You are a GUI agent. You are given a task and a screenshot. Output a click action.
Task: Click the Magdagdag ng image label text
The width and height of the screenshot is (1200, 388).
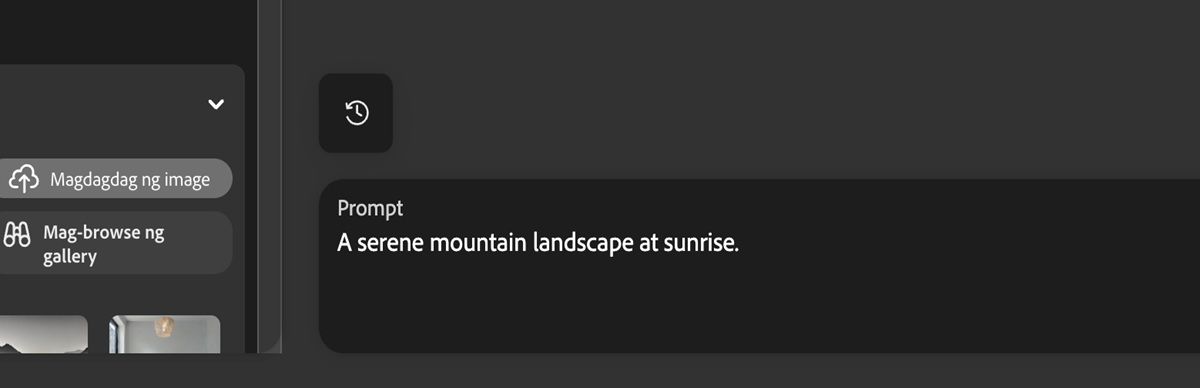click(x=130, y=180)
